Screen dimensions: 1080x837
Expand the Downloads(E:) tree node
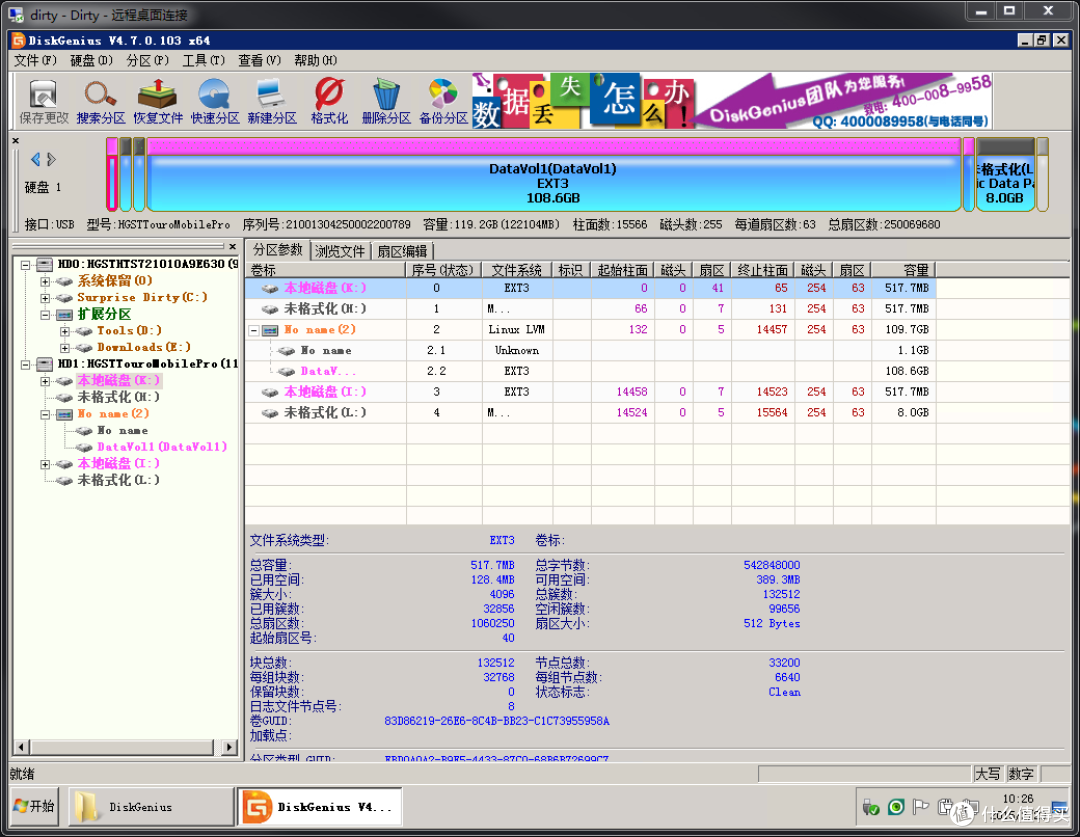(65, 347)
